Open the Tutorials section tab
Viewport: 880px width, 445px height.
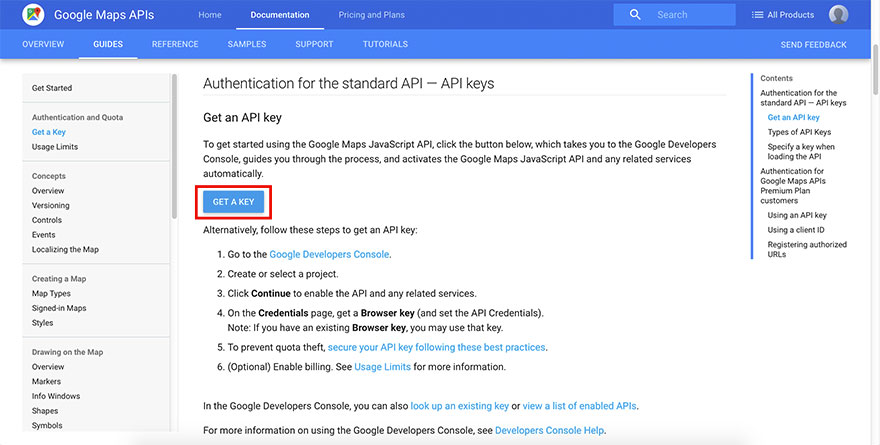click(x=386, y=44)
